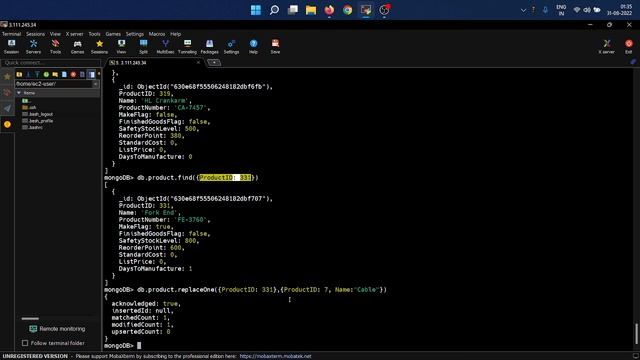Click the 'modifiedCount: 1' output line
Viewport: 640px width, 360px height.
(142, 325)
